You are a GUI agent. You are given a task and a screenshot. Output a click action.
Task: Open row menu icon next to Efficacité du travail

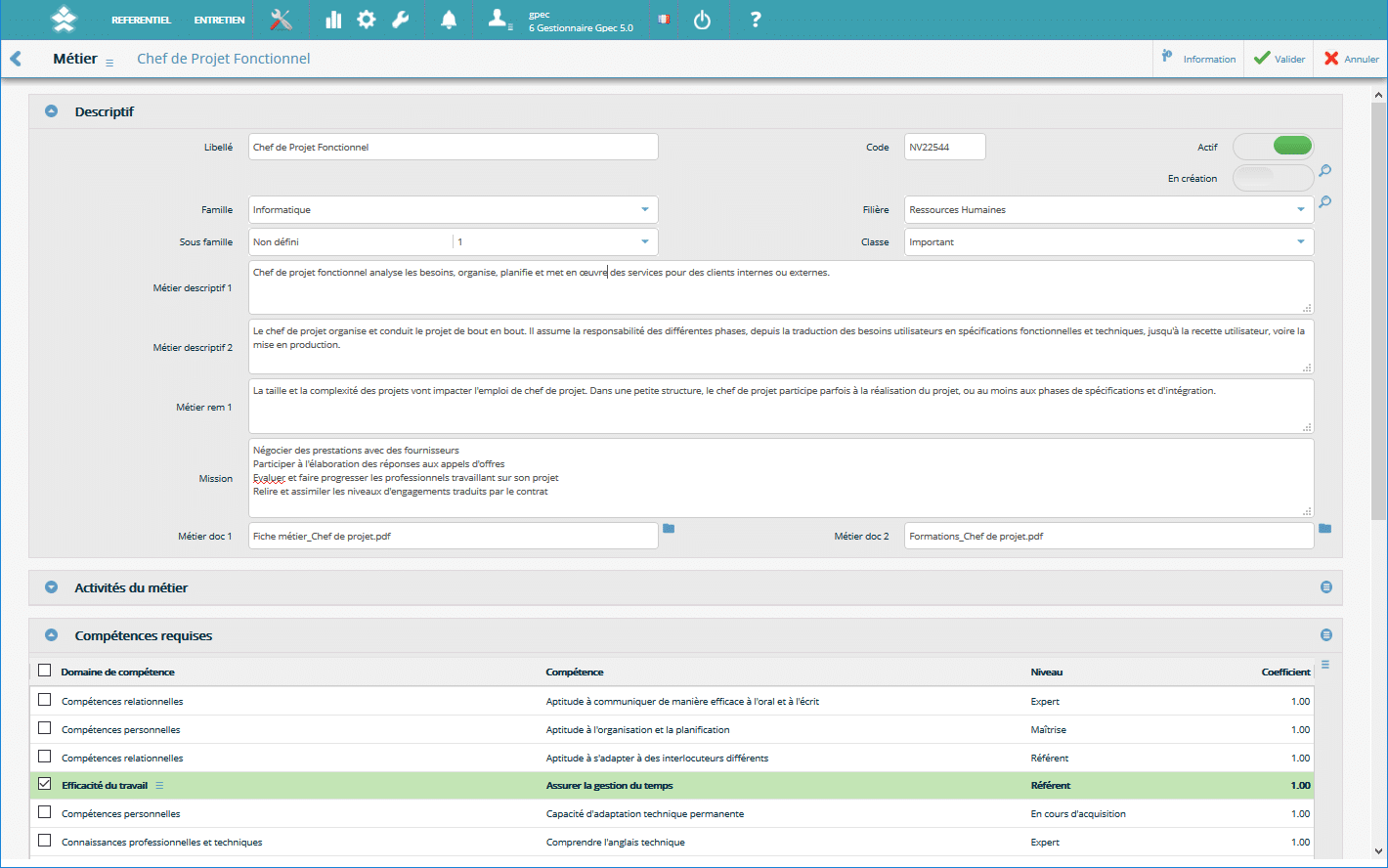click(x=159, y=785)
